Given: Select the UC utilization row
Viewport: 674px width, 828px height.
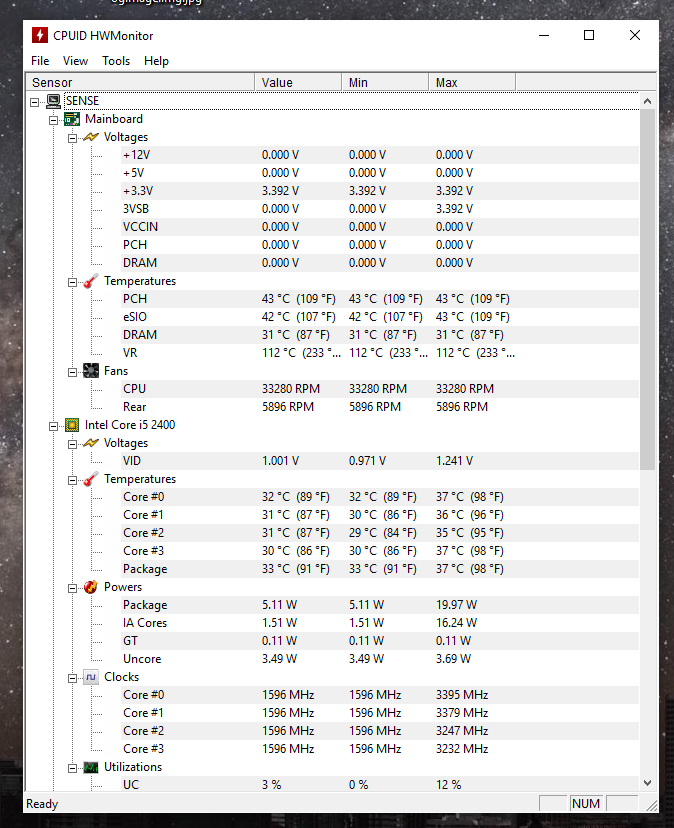Looking at the screenshot, I should (x=379, y=785).
